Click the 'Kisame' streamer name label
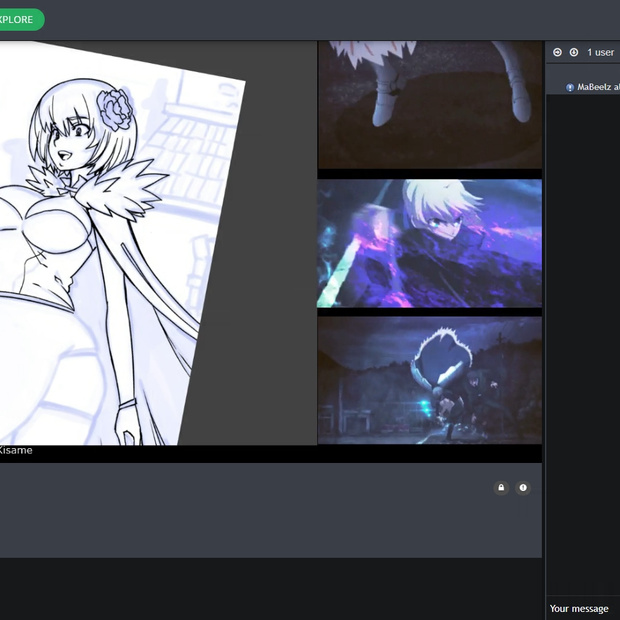Screen dimensions: 620x620 click(15, 450)
